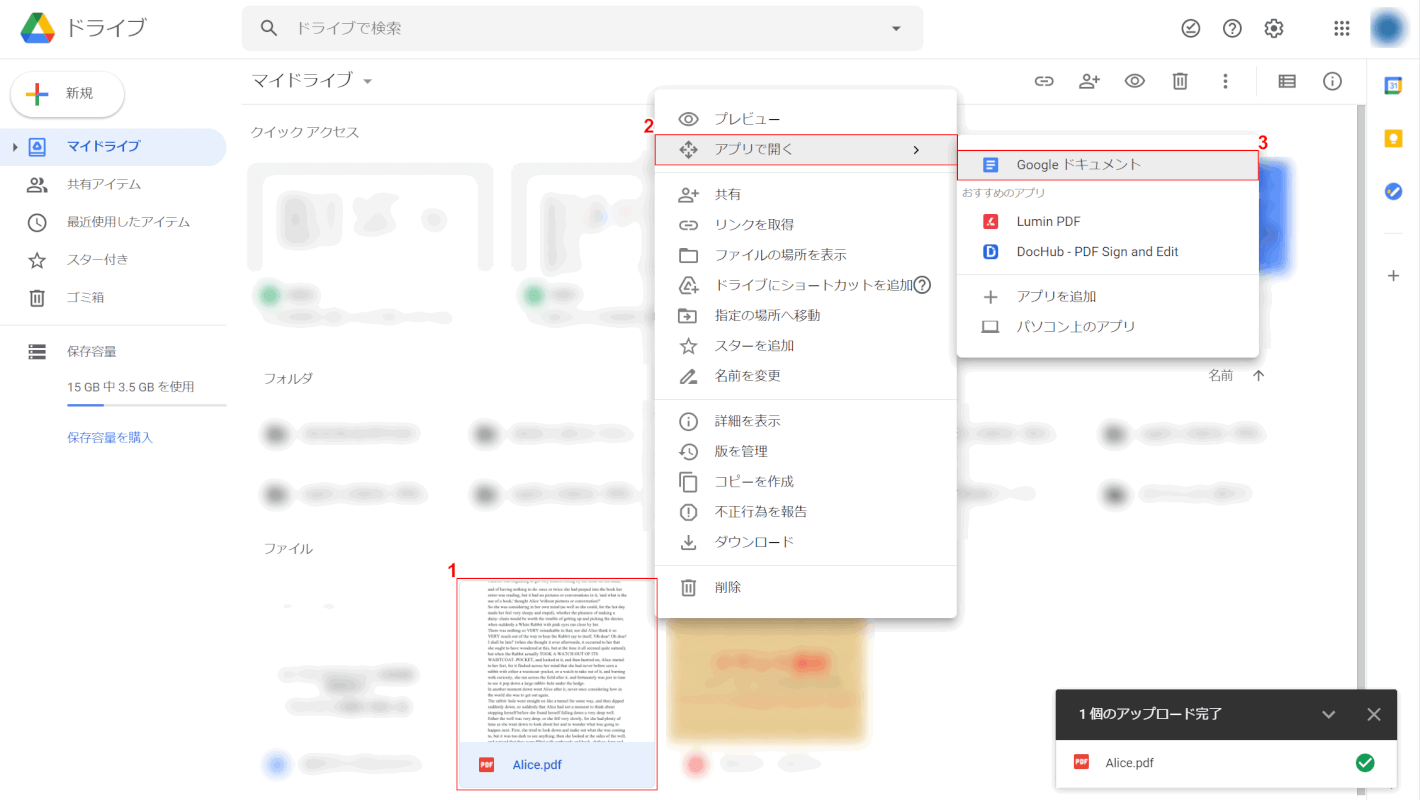
Task: Select 共有 in the context menu
Action: (806, 195)
